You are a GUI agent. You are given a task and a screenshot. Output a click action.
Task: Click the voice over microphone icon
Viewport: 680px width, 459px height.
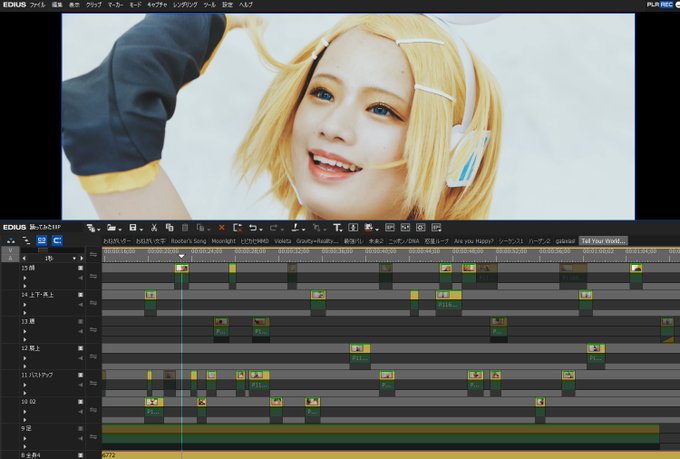[x=353, y=228]
